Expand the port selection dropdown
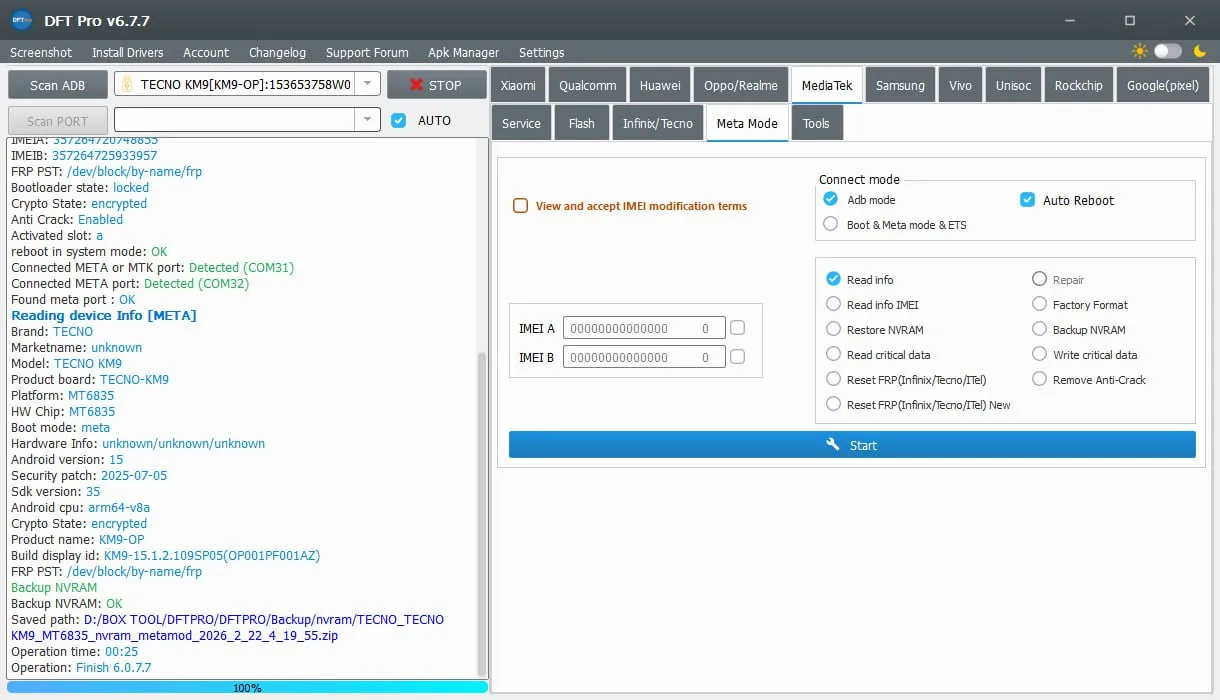 coord(368,120)
